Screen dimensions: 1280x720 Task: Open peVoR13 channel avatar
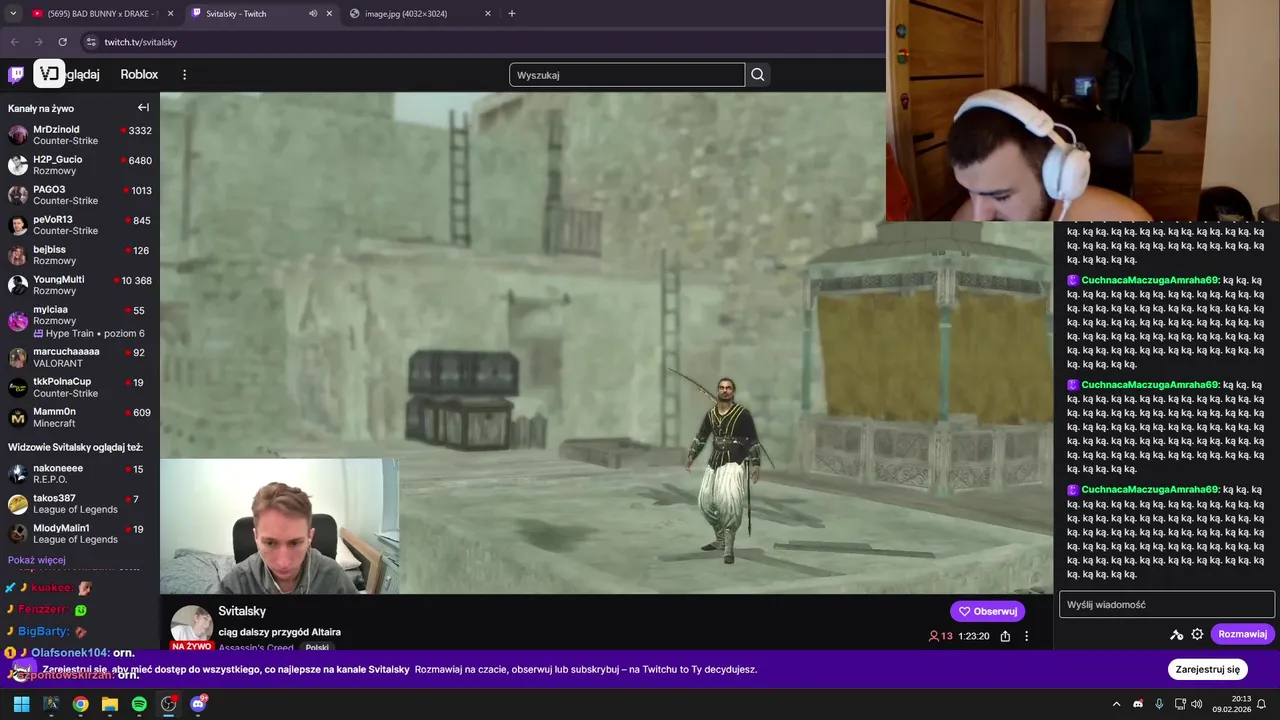pyautogui.click(x=18, y=225)
